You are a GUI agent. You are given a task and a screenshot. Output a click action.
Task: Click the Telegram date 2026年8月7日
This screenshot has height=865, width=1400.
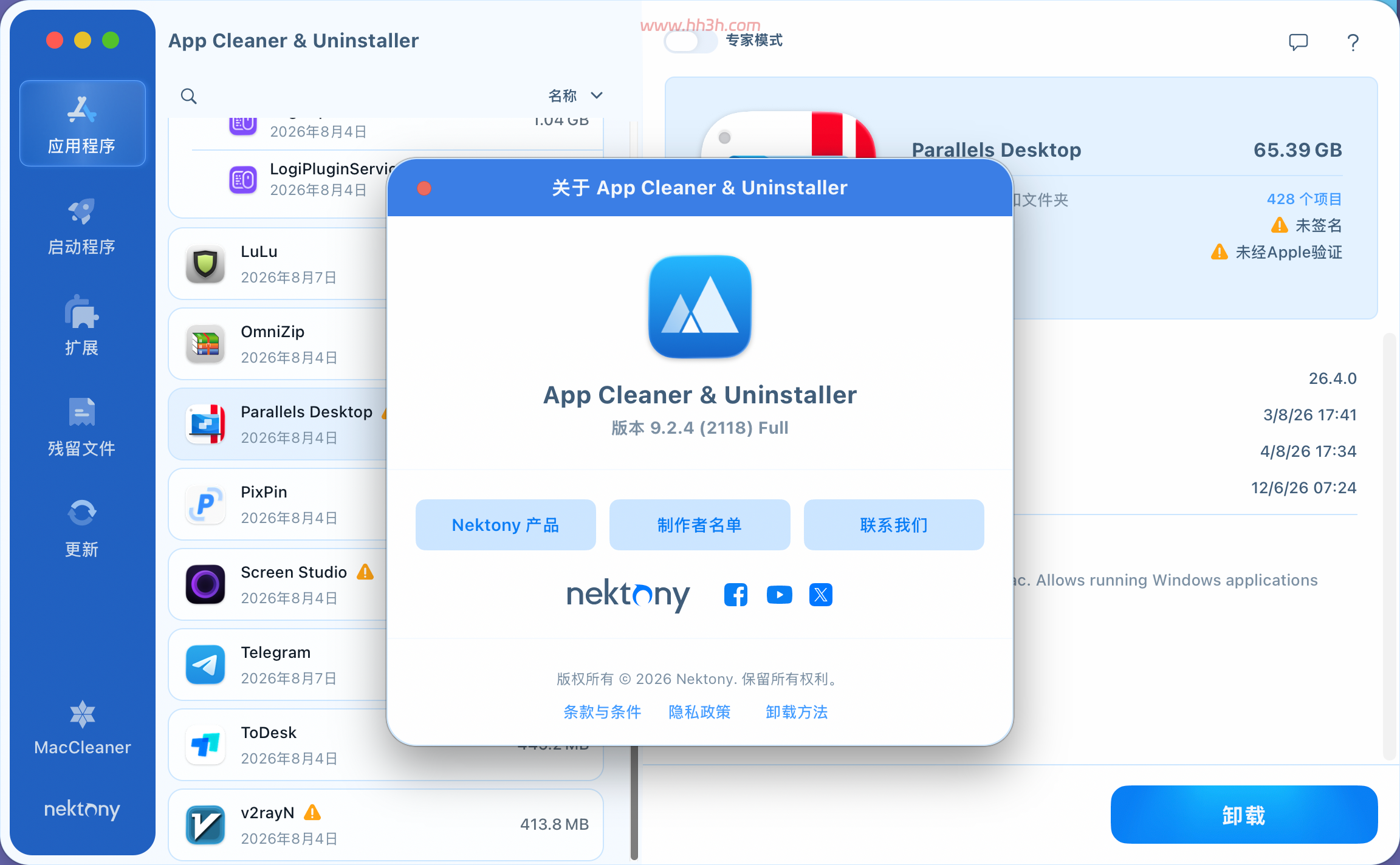click(289, 679)
